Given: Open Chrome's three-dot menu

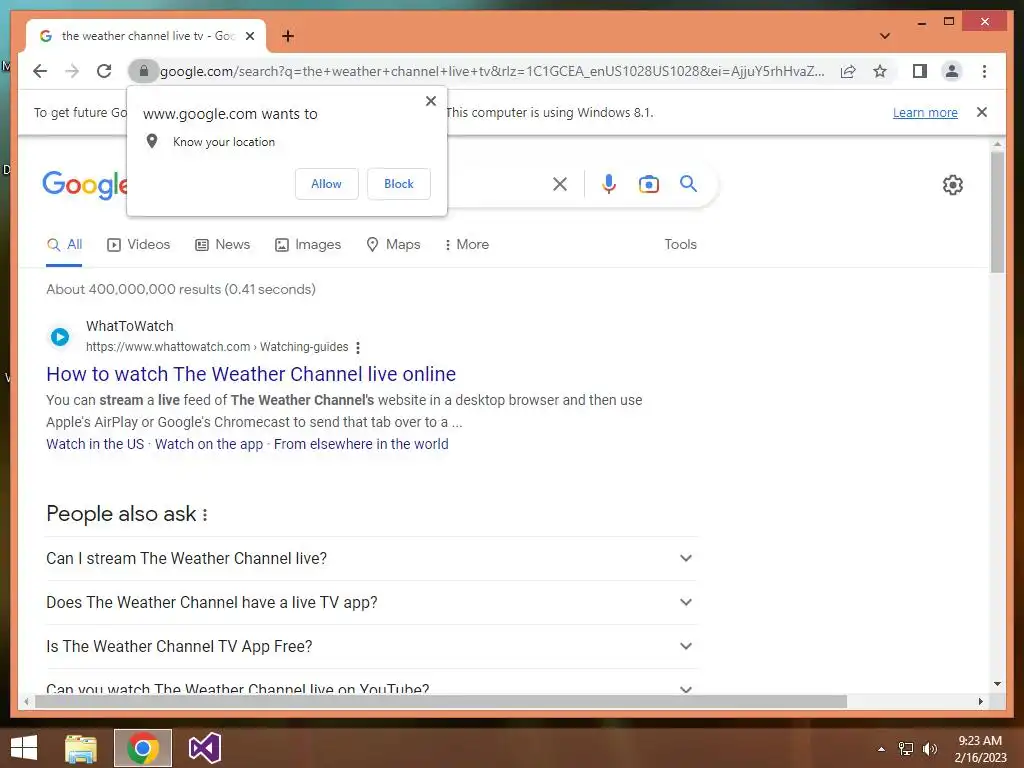Looking at the screenshot, I should click(984, 71).
